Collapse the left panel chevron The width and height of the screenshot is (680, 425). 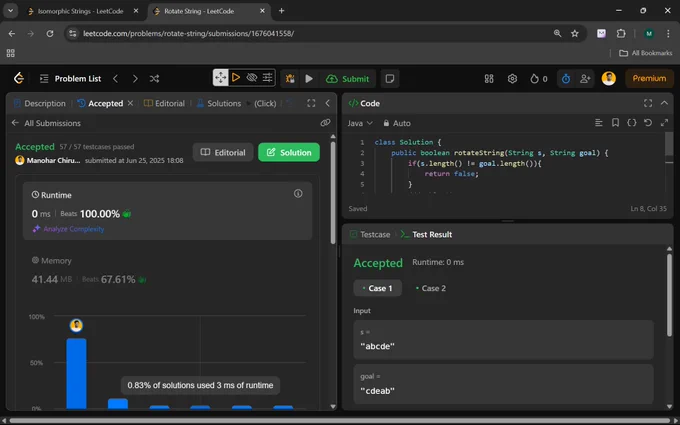click(327, 103)
